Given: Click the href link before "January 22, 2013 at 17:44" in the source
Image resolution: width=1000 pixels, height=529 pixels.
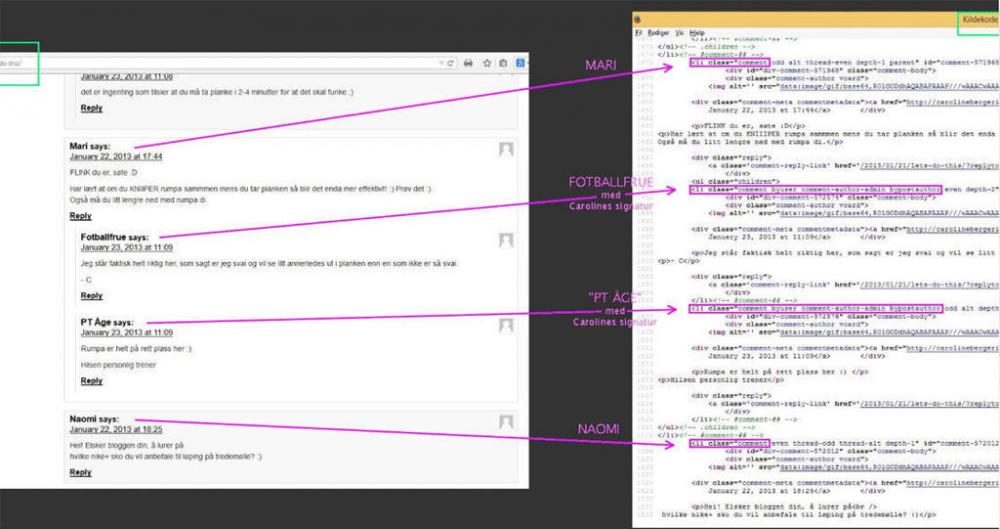Looking at the screenshot, I should [x=953, y=102].
